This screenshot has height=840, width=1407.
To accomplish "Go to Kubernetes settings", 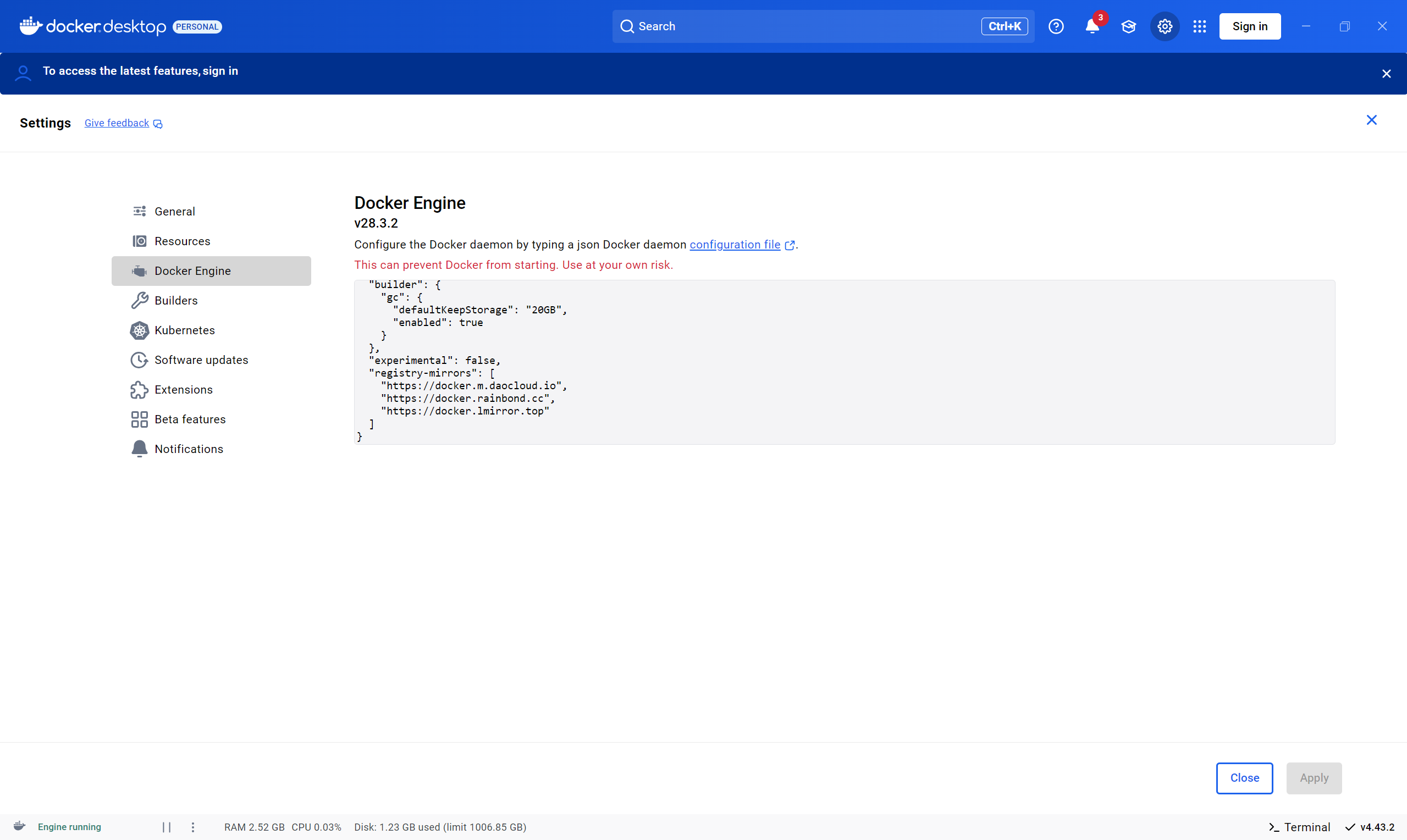I will coord(211,330).
